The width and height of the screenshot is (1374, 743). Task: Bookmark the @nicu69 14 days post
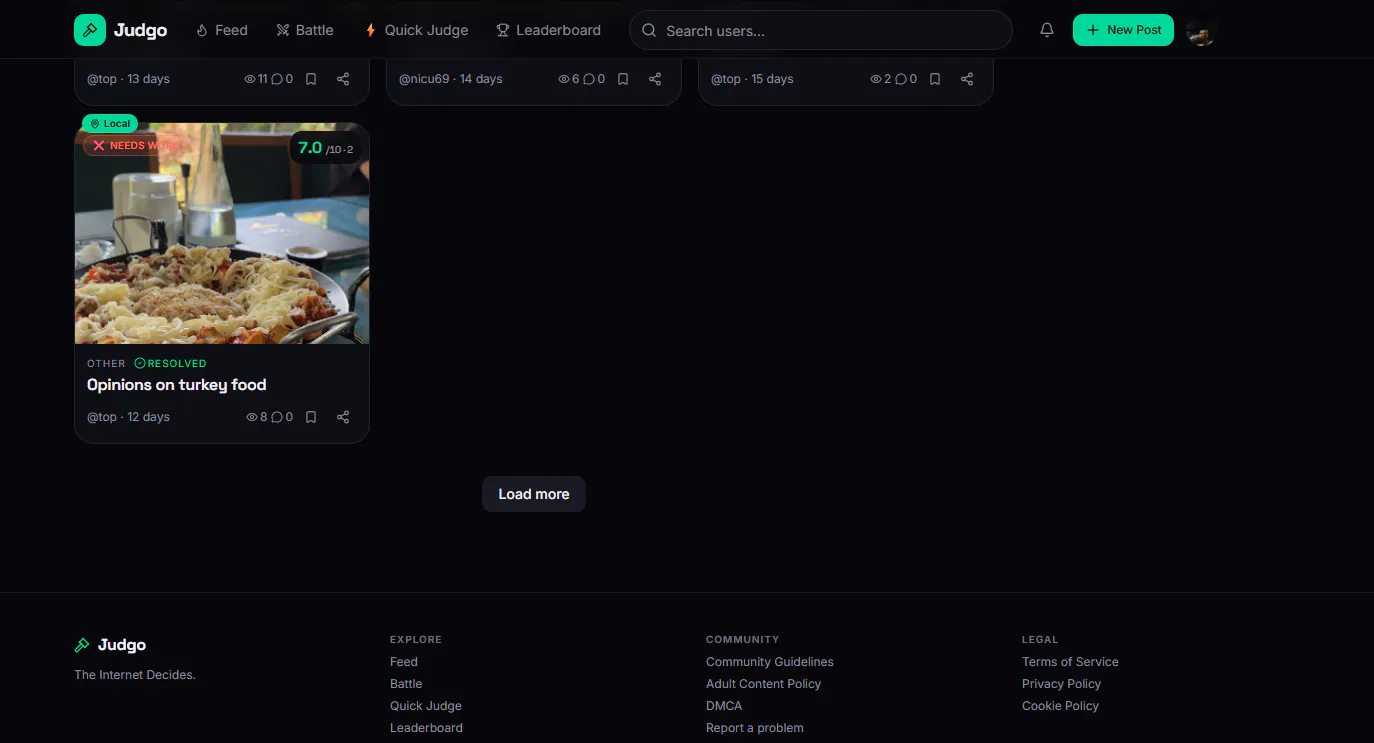tap(623, 79)
